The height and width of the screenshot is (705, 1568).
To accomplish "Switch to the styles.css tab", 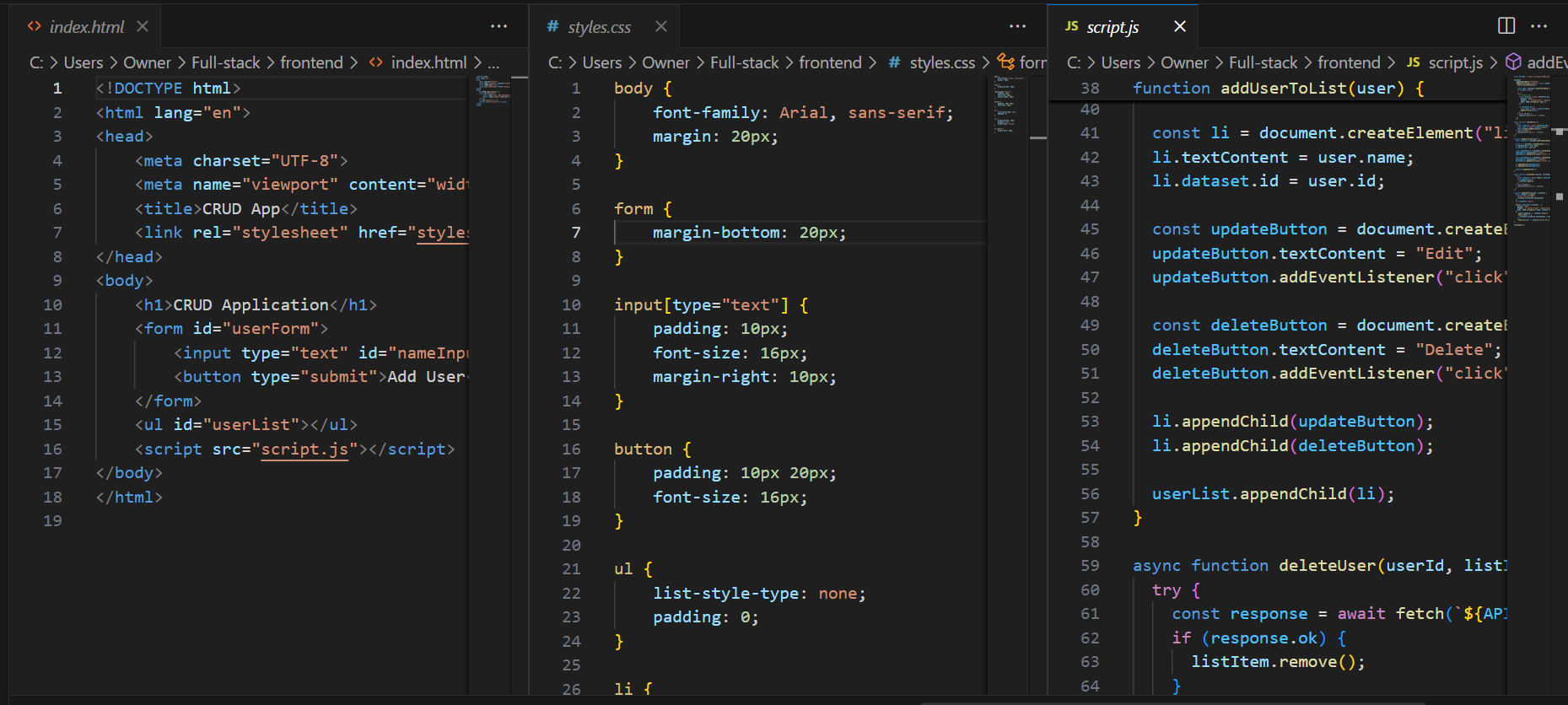I will (x=604, y=26).
